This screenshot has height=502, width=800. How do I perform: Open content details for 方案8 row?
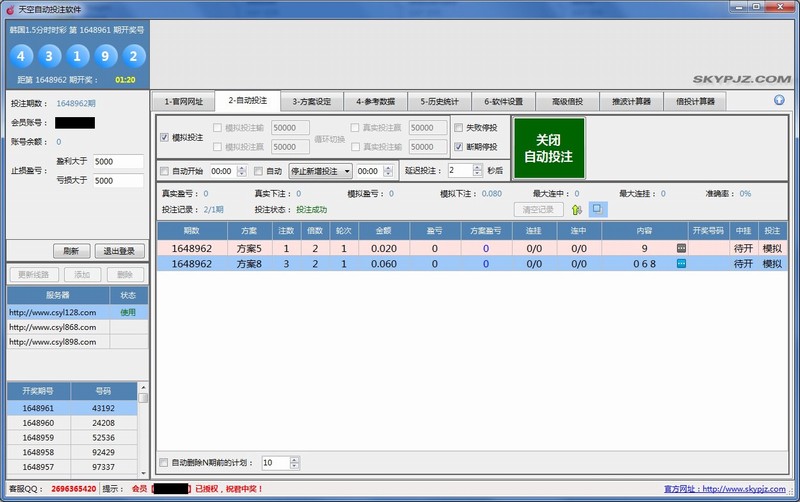681,263
